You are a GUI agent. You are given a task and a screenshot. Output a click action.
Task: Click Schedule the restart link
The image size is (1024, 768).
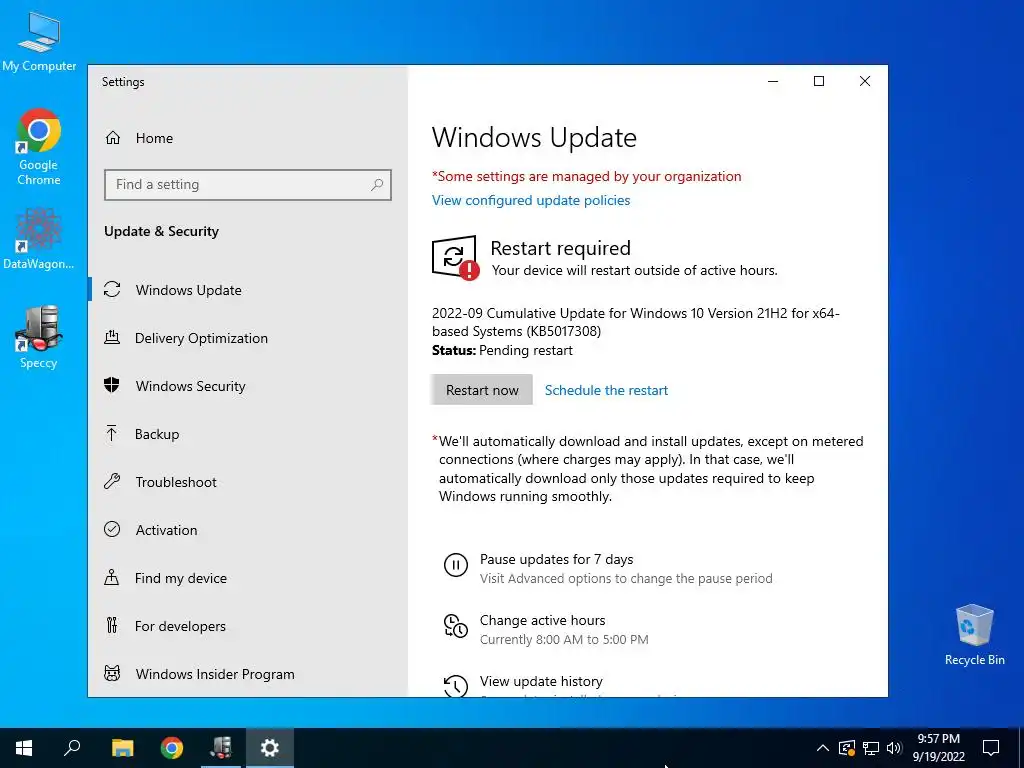[x=606, y=390]
